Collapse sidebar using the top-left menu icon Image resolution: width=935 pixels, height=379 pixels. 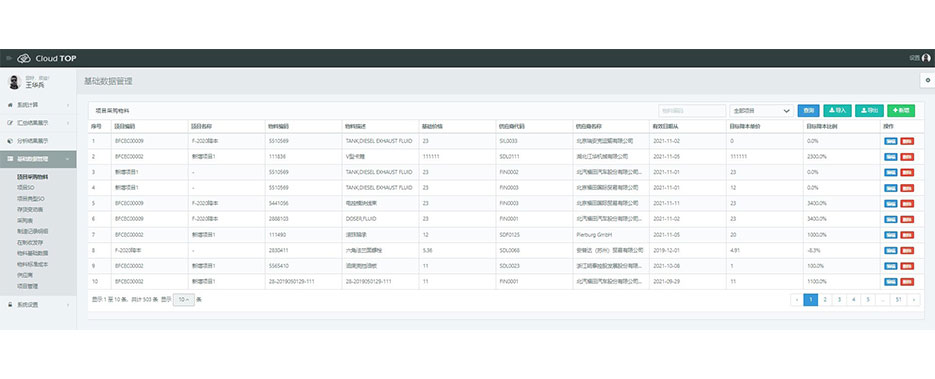pos(9,58)
